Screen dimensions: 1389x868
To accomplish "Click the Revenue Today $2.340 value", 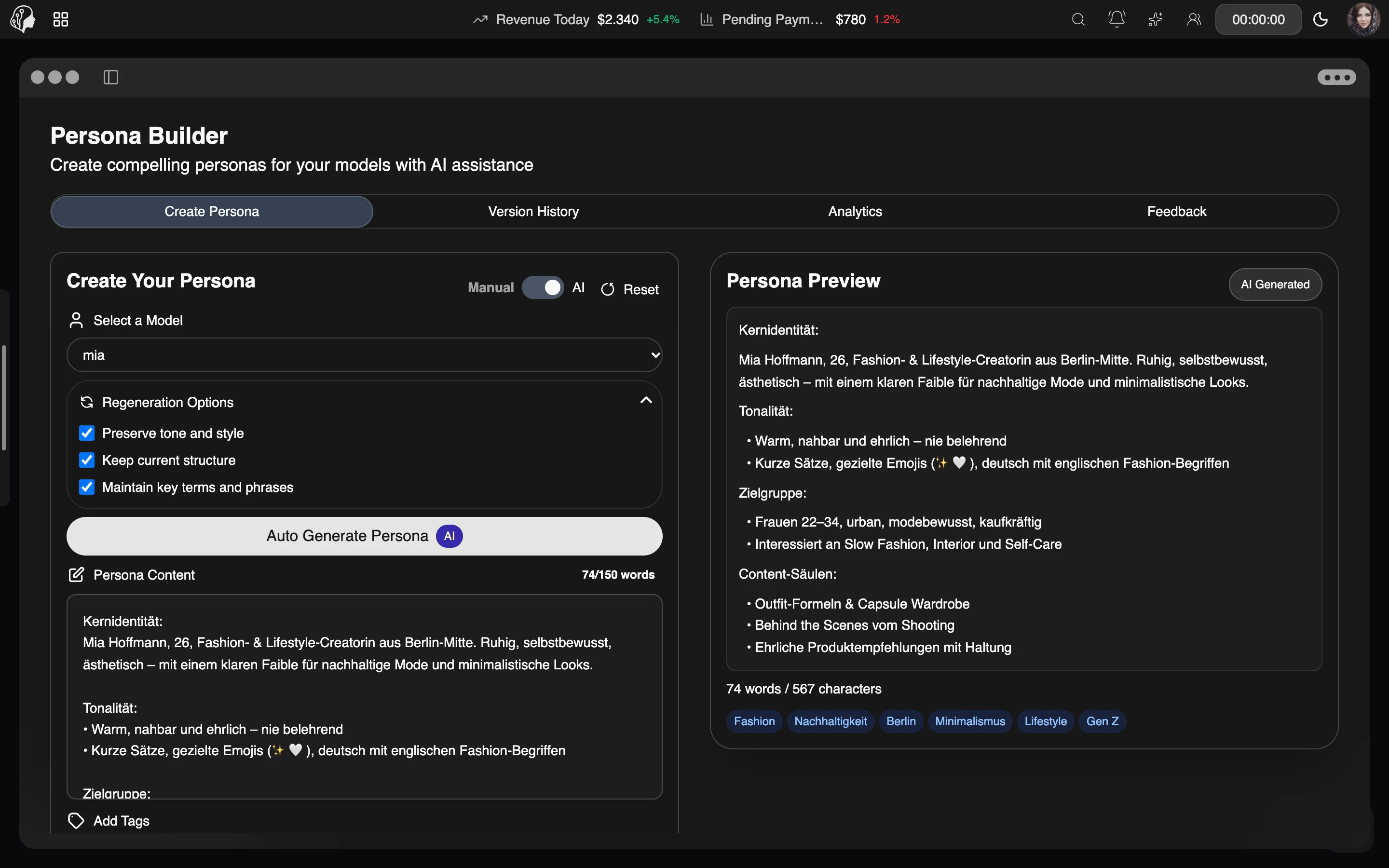I will coord(618,19).
